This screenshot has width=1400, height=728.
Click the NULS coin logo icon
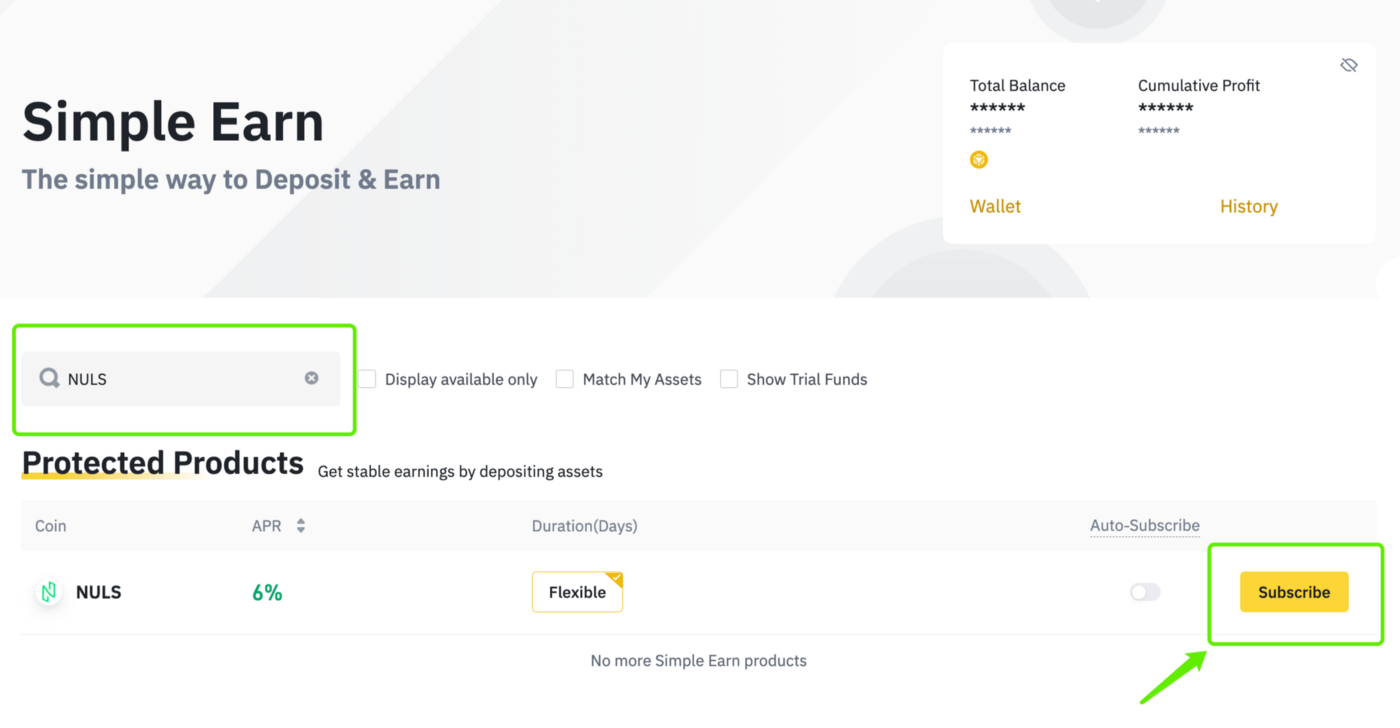pyautogui.click(x=49, y=592)
